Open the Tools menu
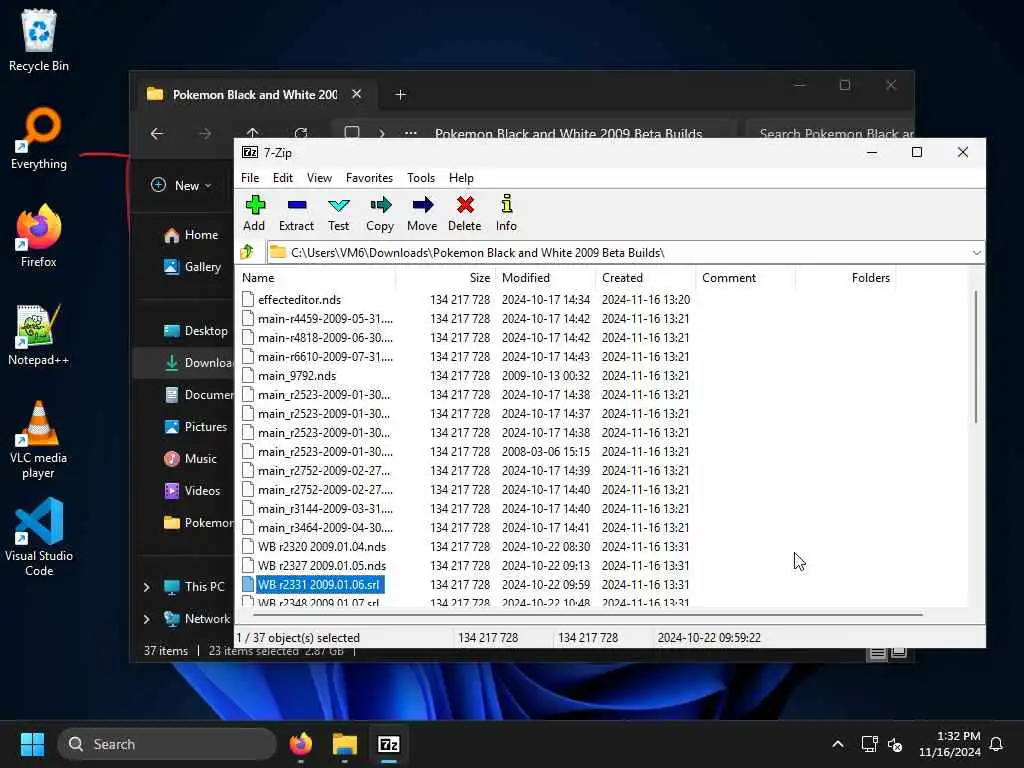The image size is (1024, 768). [421, 178]
